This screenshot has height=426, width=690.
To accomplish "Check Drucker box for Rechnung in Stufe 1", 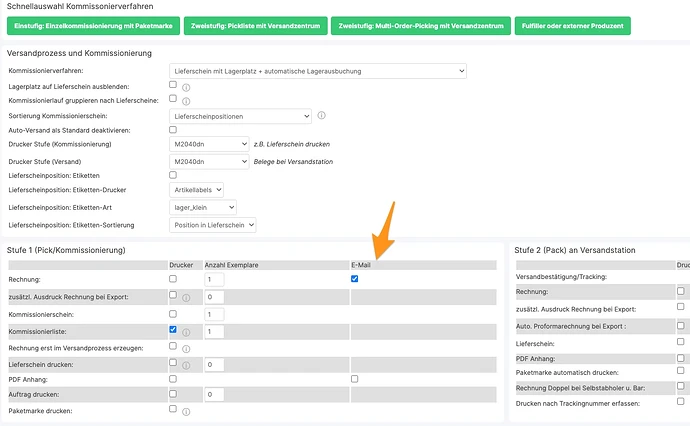I will click(173, 279).
